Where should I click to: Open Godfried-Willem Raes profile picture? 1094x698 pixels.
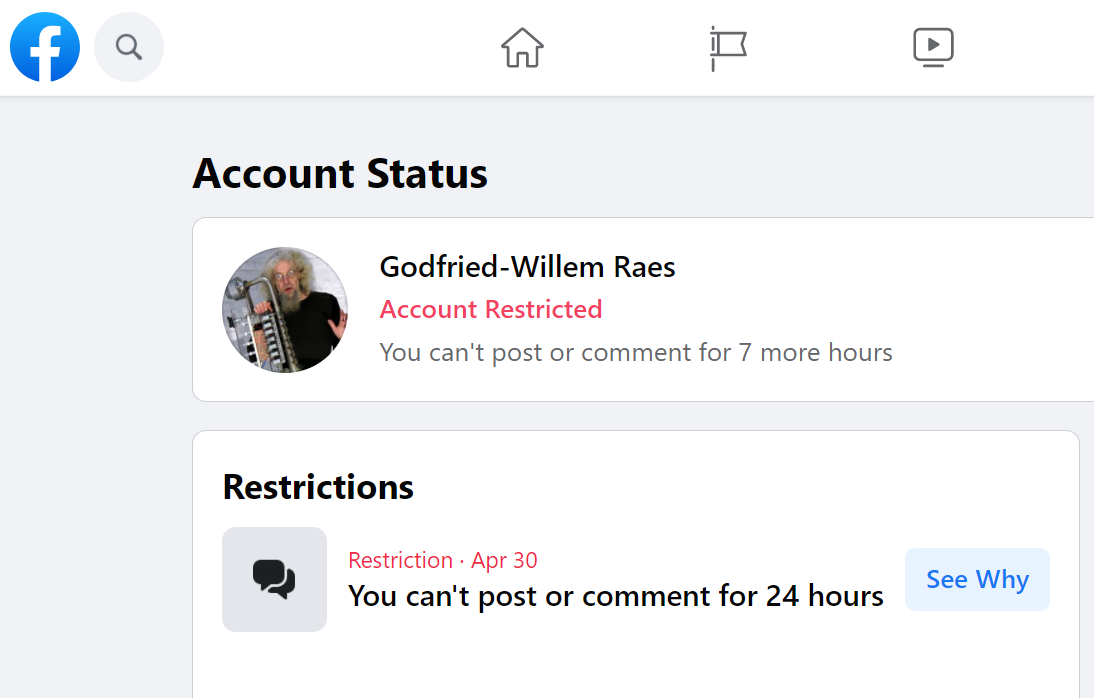pos(285,310)
